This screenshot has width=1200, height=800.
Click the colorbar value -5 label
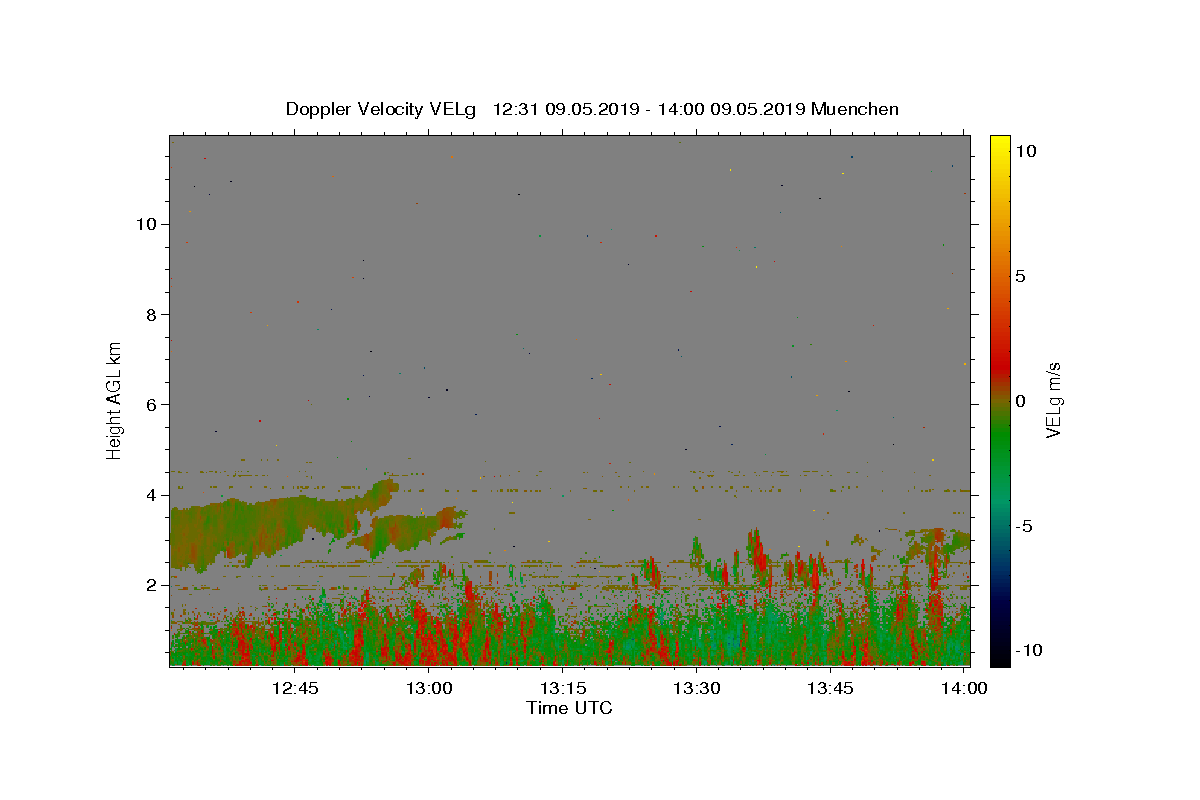[x=1024, y=526]
